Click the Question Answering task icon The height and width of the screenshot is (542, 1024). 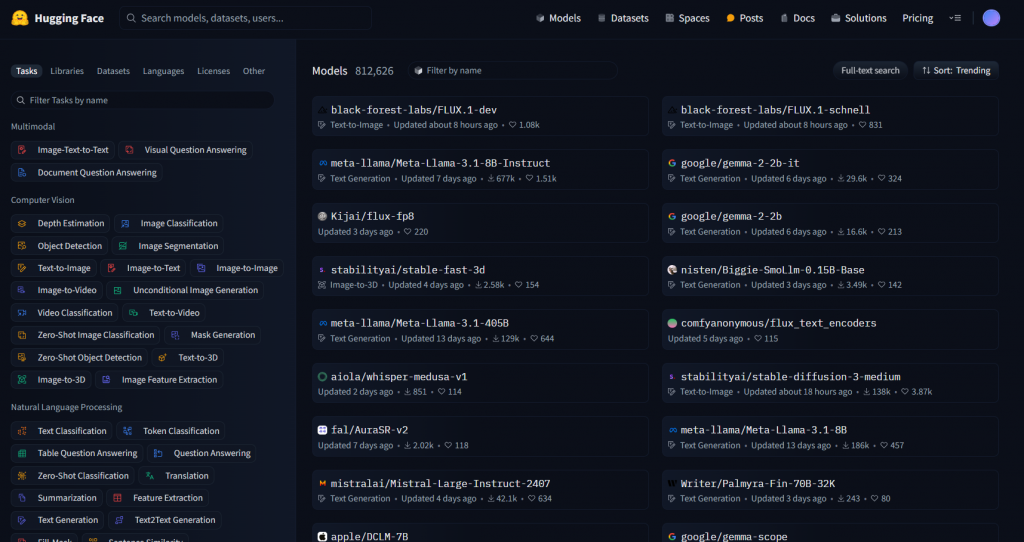158,453
